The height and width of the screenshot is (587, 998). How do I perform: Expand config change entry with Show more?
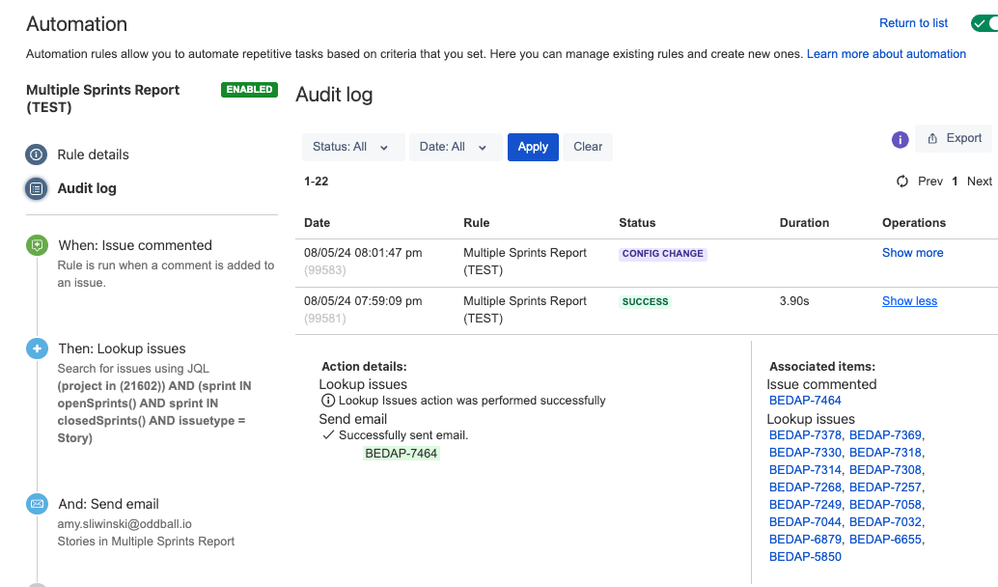click(912, 253)
